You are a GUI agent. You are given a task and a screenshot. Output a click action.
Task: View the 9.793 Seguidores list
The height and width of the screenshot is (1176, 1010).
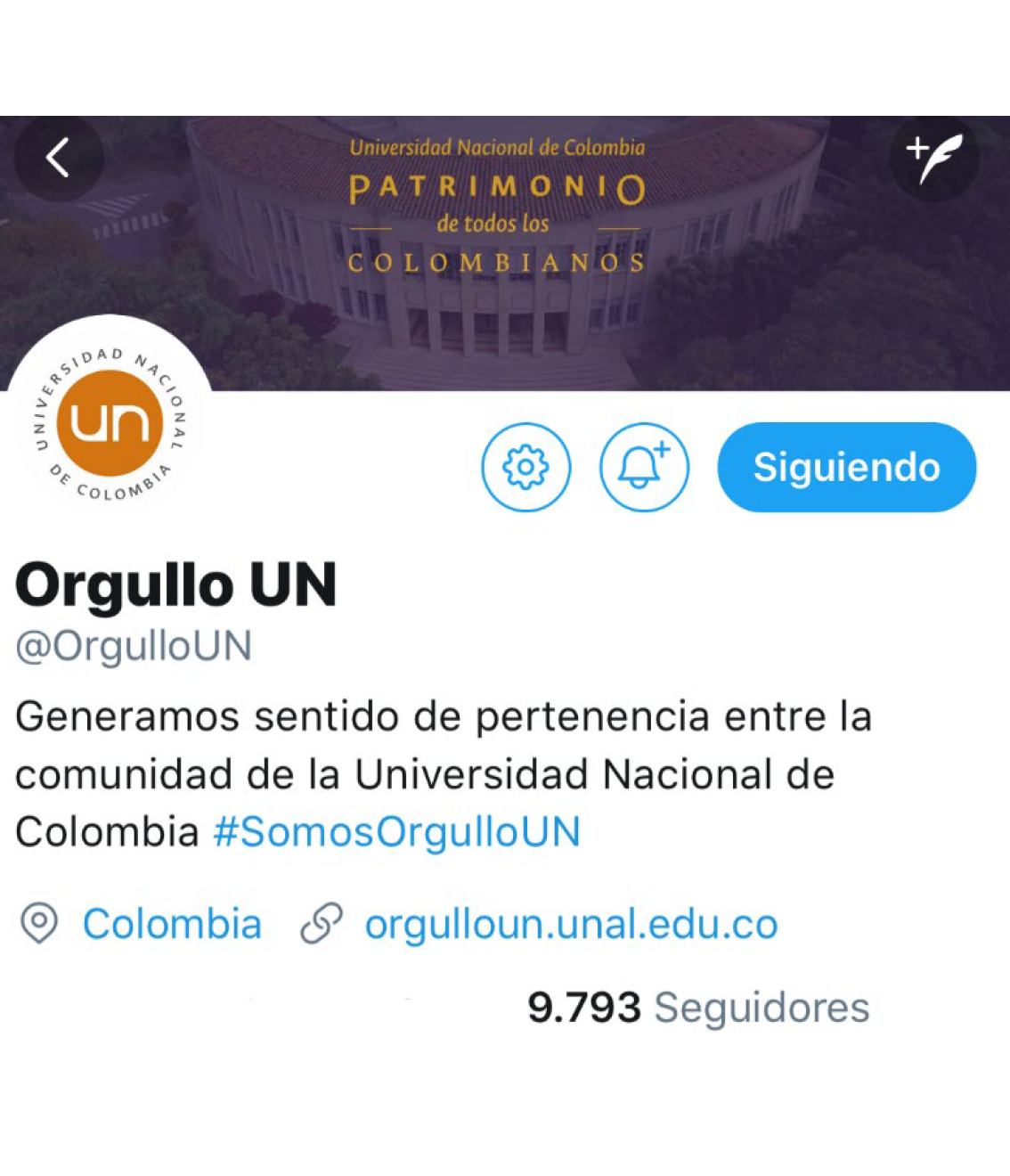click(x=698, y=1008)
